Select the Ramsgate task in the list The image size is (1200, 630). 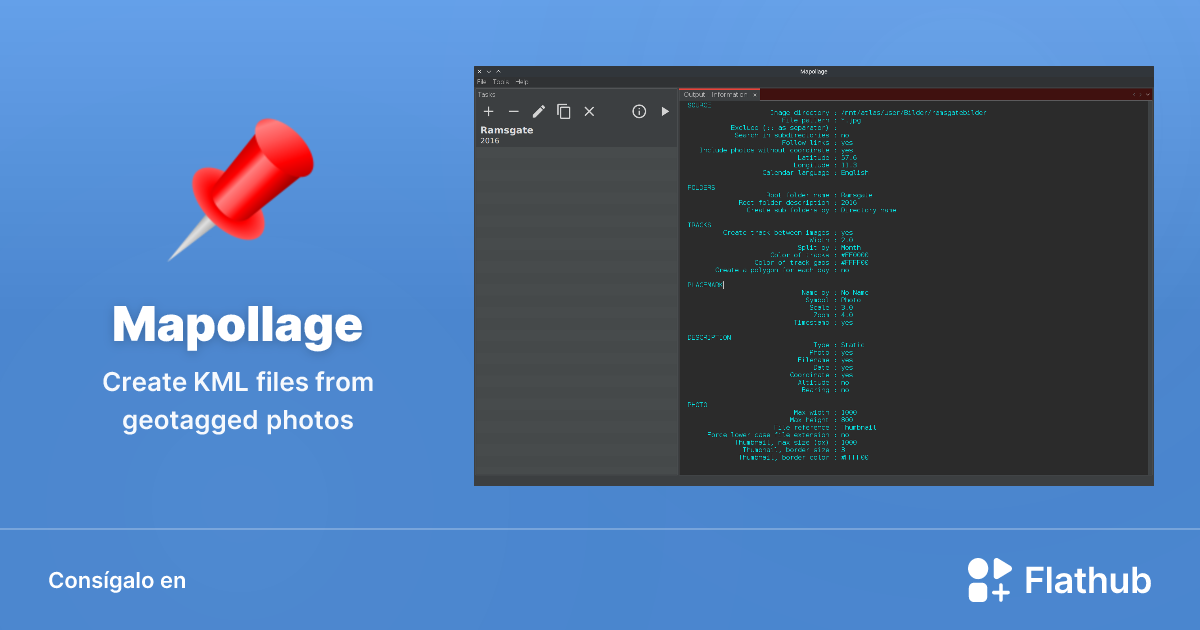point(506,135)
